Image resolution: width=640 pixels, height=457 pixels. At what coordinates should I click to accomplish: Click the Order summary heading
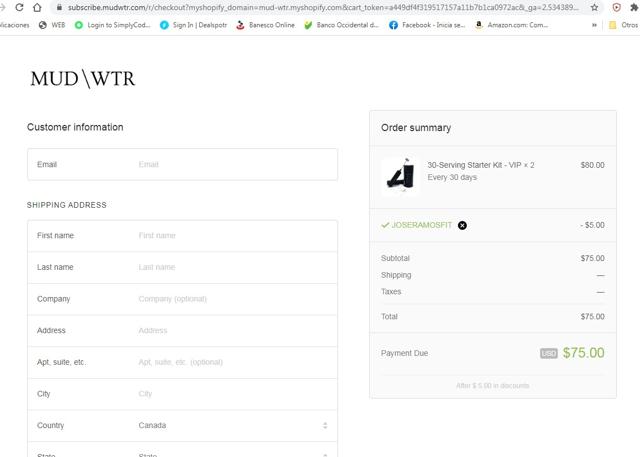click(416, 128)
